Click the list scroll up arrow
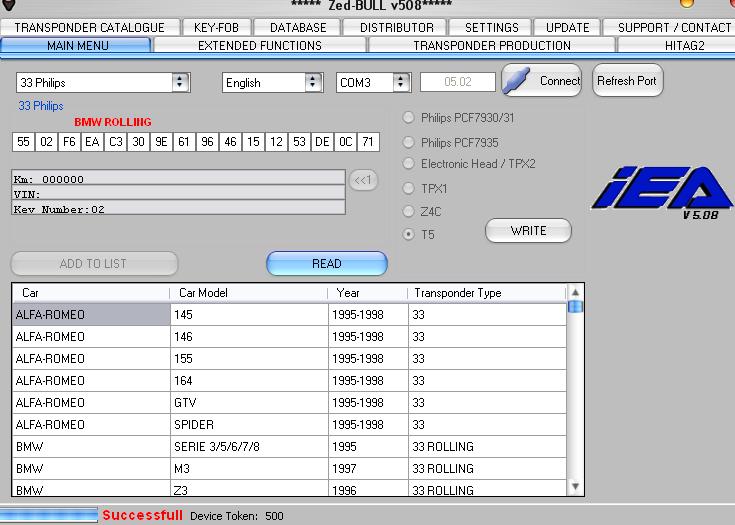Viewport: 735px width, 525px height. [x=575, y=292]
